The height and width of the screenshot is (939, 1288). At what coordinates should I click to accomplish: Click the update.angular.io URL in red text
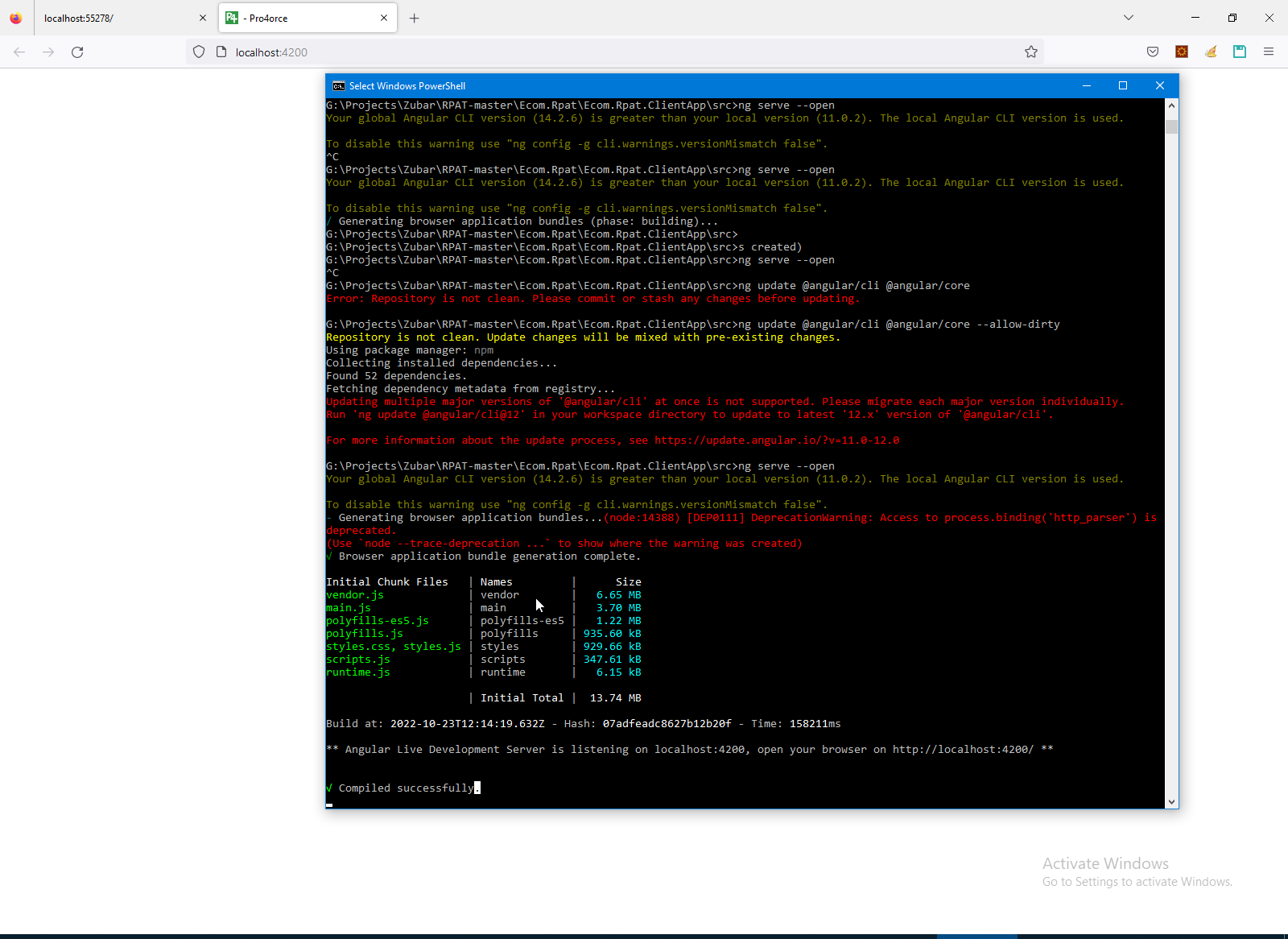click(777, 441)
